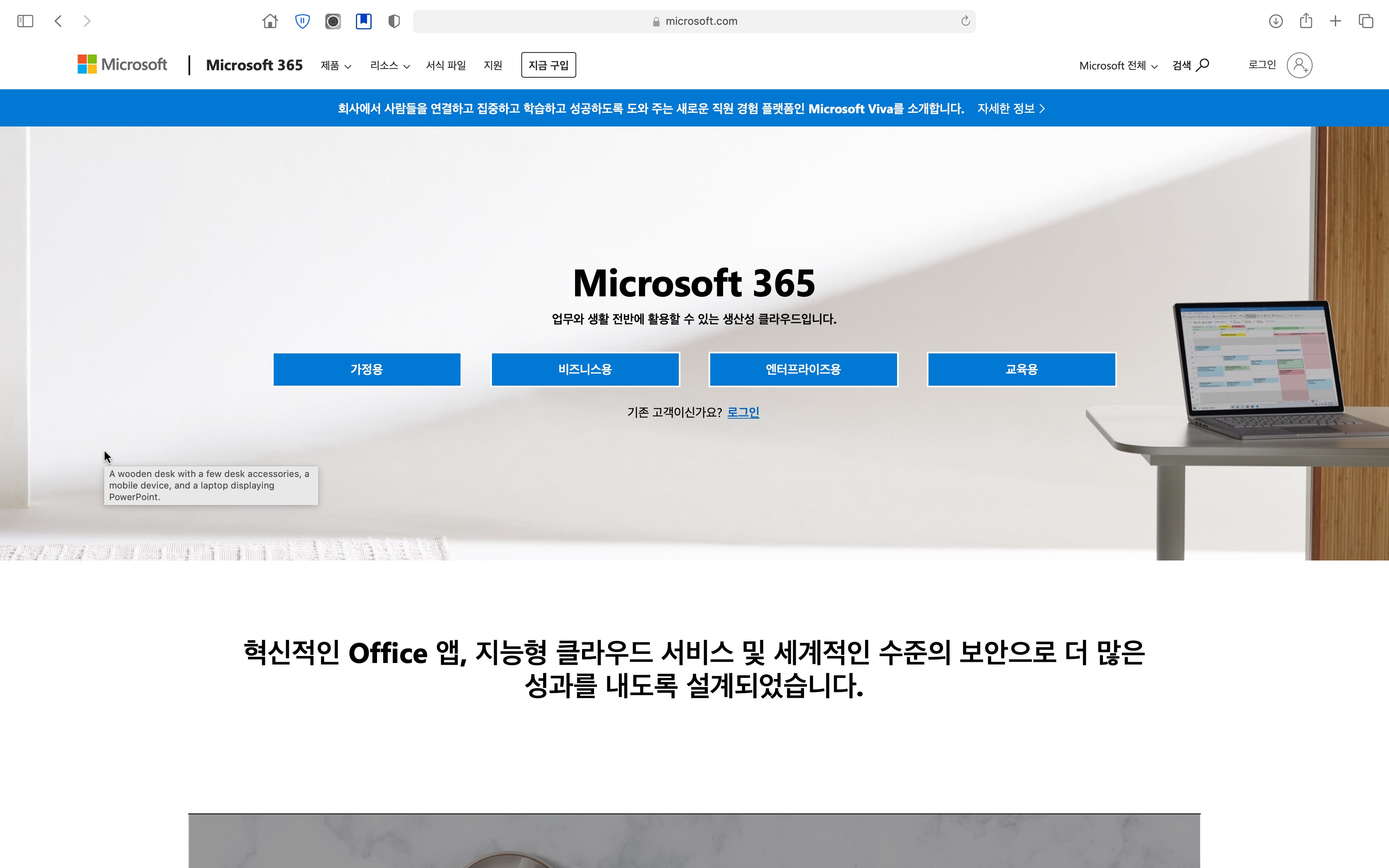Expand the 제품 dropdown menu

(336, 65)
